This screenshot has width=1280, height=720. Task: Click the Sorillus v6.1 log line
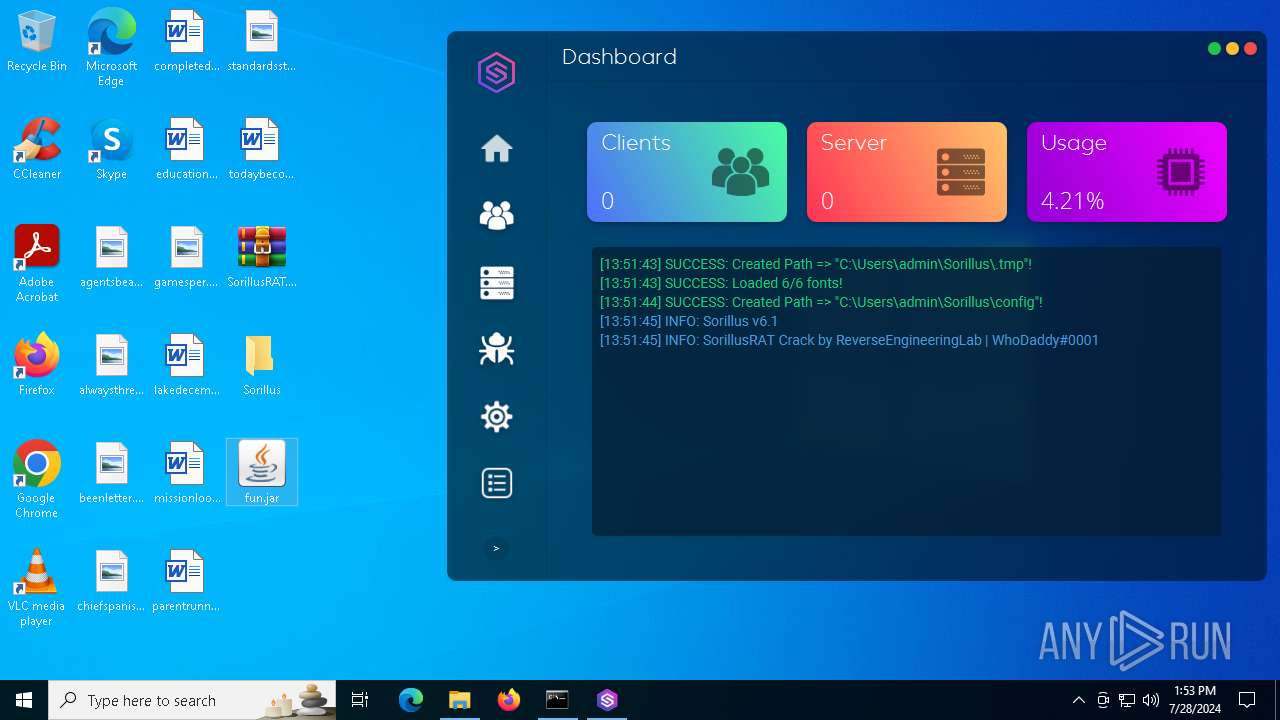pos(689,321)
